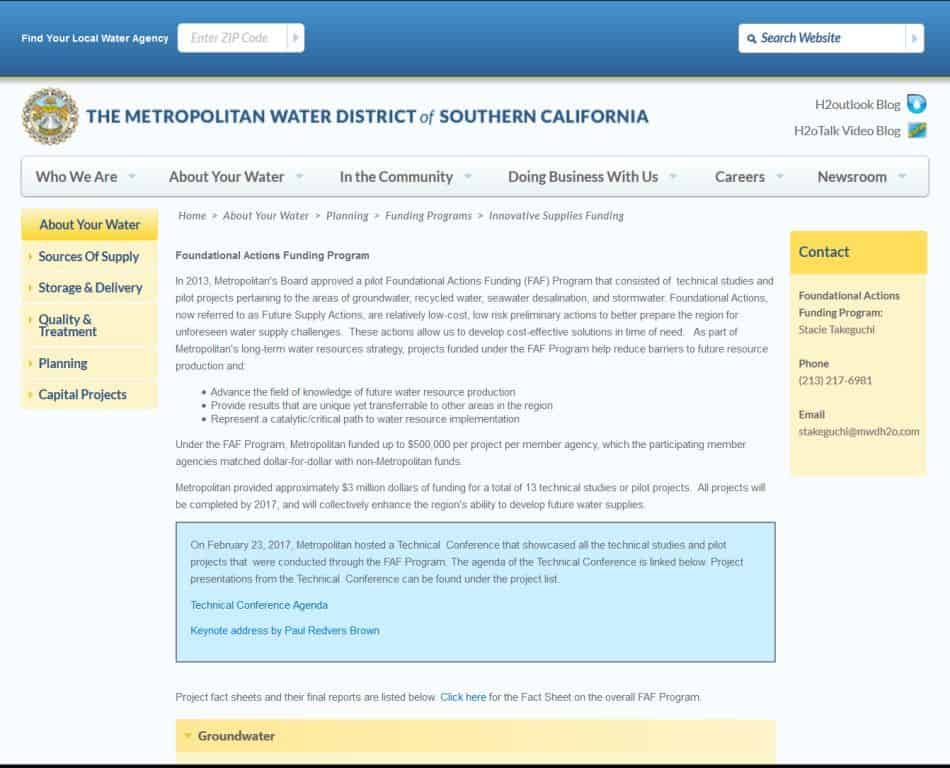This screenshot has width=950, height=768.
Task: Click arrow beside Capital Projects
Action: coord(31,395)
